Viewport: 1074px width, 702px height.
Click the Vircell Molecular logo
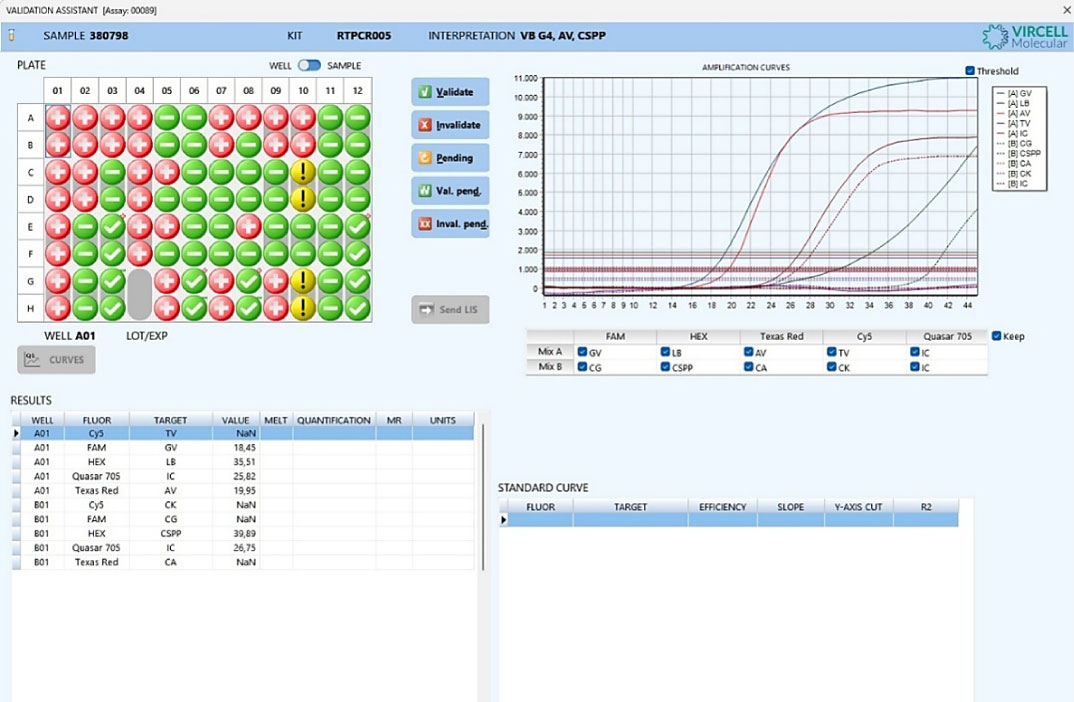point(1024,37)
